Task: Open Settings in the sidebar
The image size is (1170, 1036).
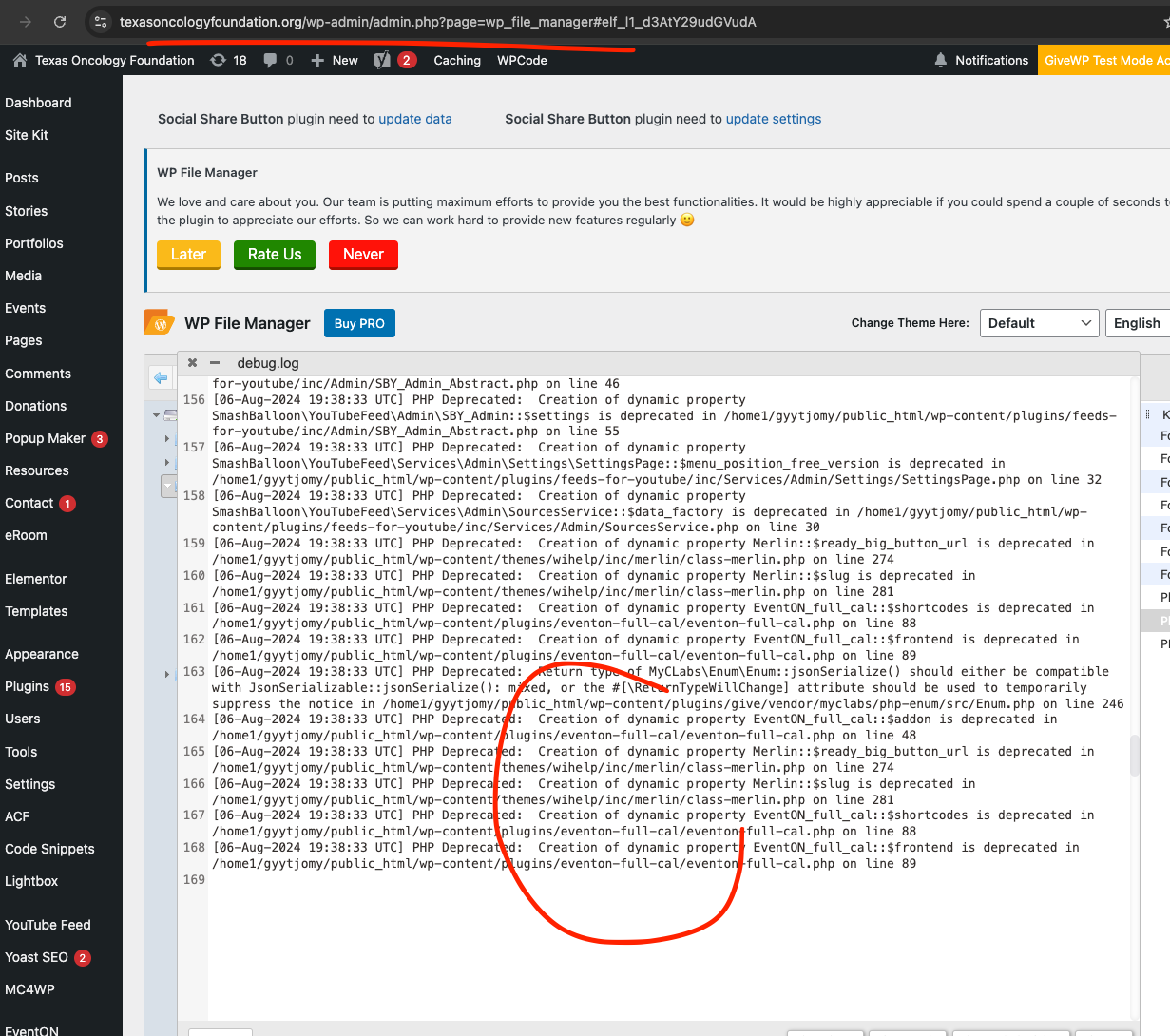Action: pos(30,784)
